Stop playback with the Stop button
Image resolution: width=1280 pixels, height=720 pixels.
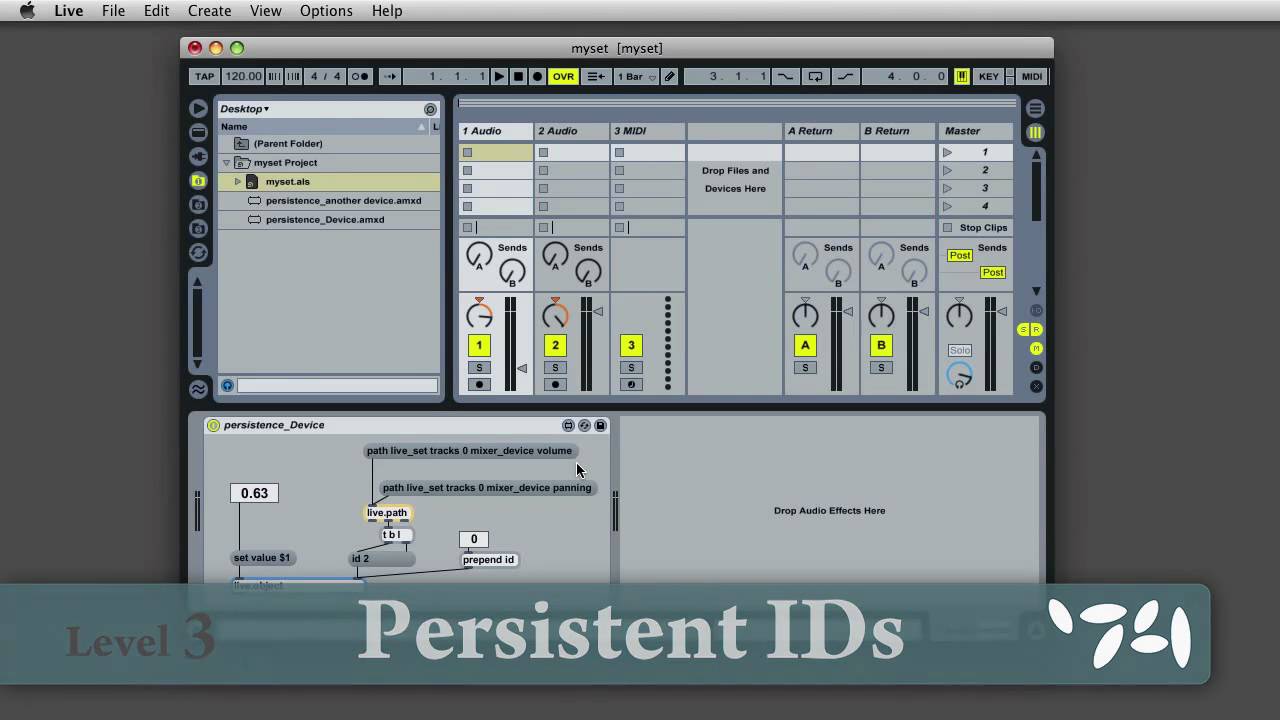click(x=518, y=77)
